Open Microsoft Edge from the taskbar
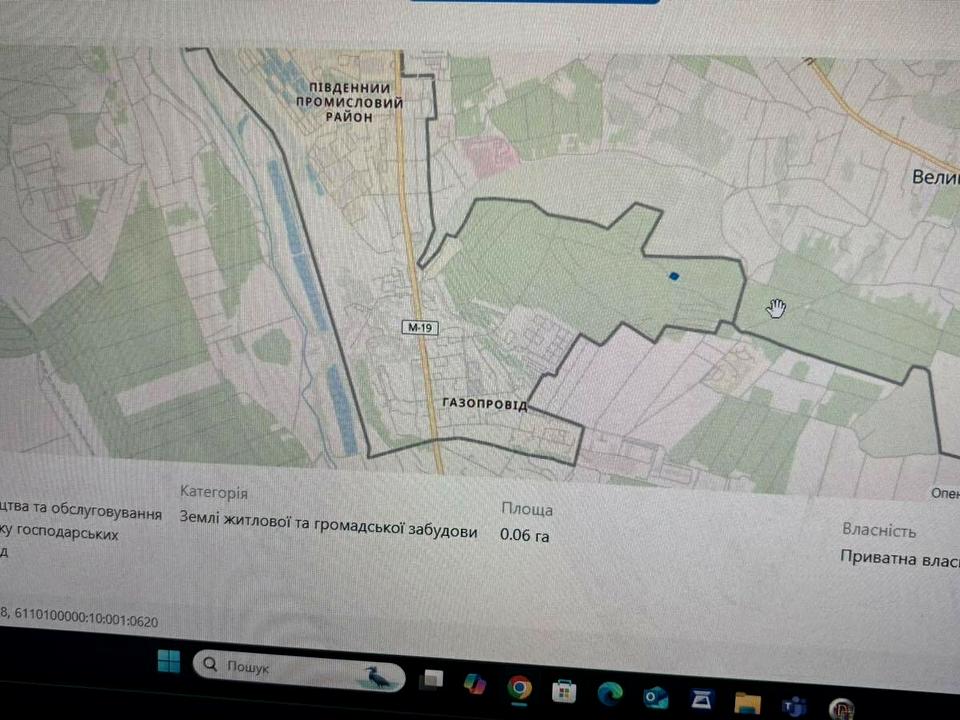The height and width of the screenshot is (720, 960). point(610,694)
